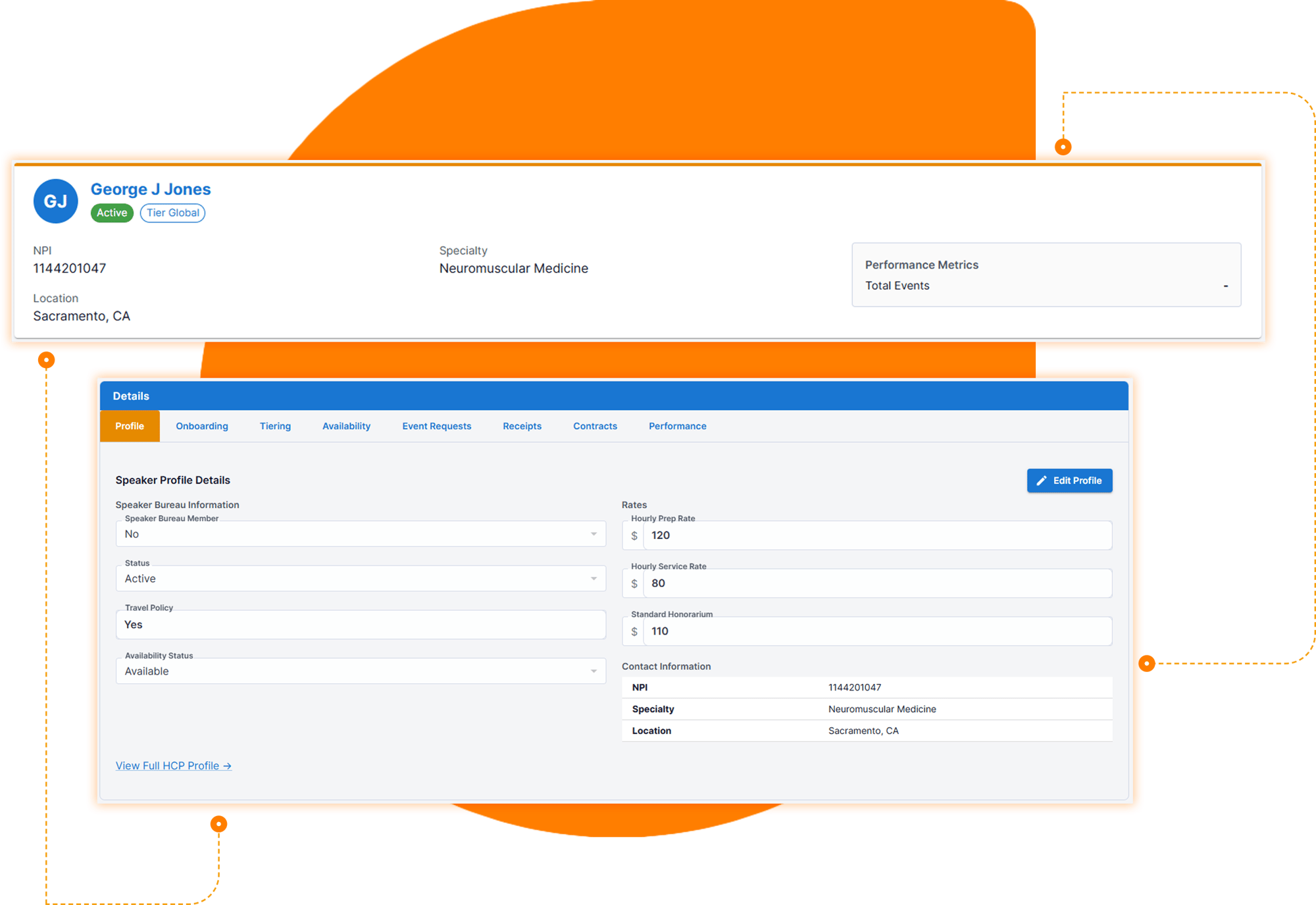1316x905 pixels.
Task: Click the pencil icon on Edit Profile
Action: click(x=1042, y=480)
